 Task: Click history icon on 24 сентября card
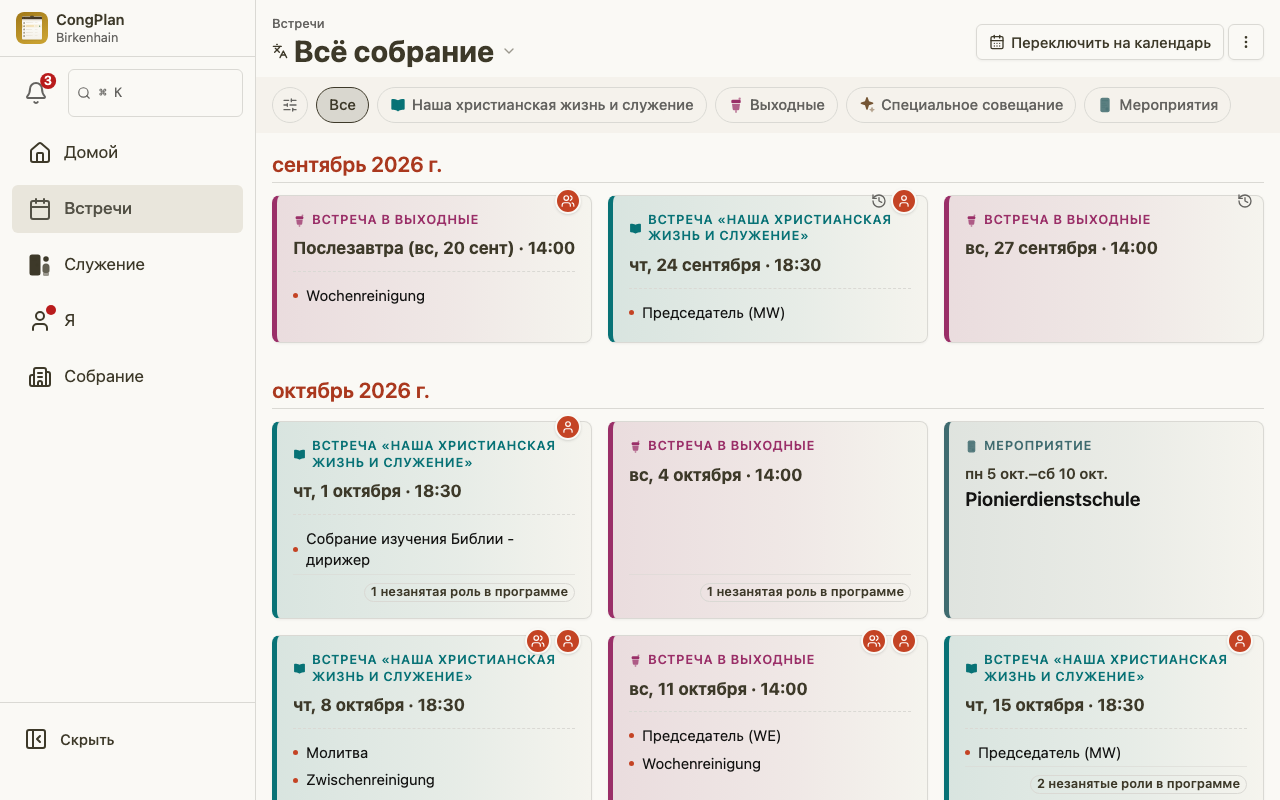879,201
